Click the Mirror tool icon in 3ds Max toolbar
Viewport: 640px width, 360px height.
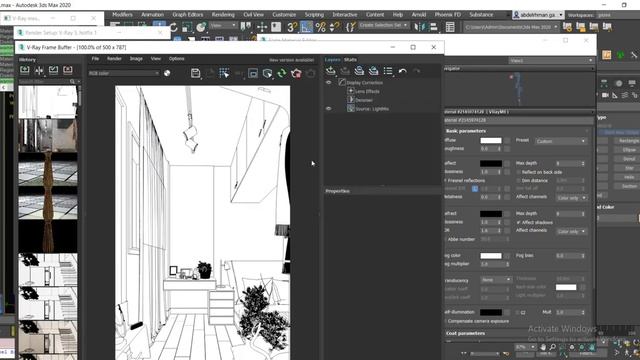(x=419, y=27)
